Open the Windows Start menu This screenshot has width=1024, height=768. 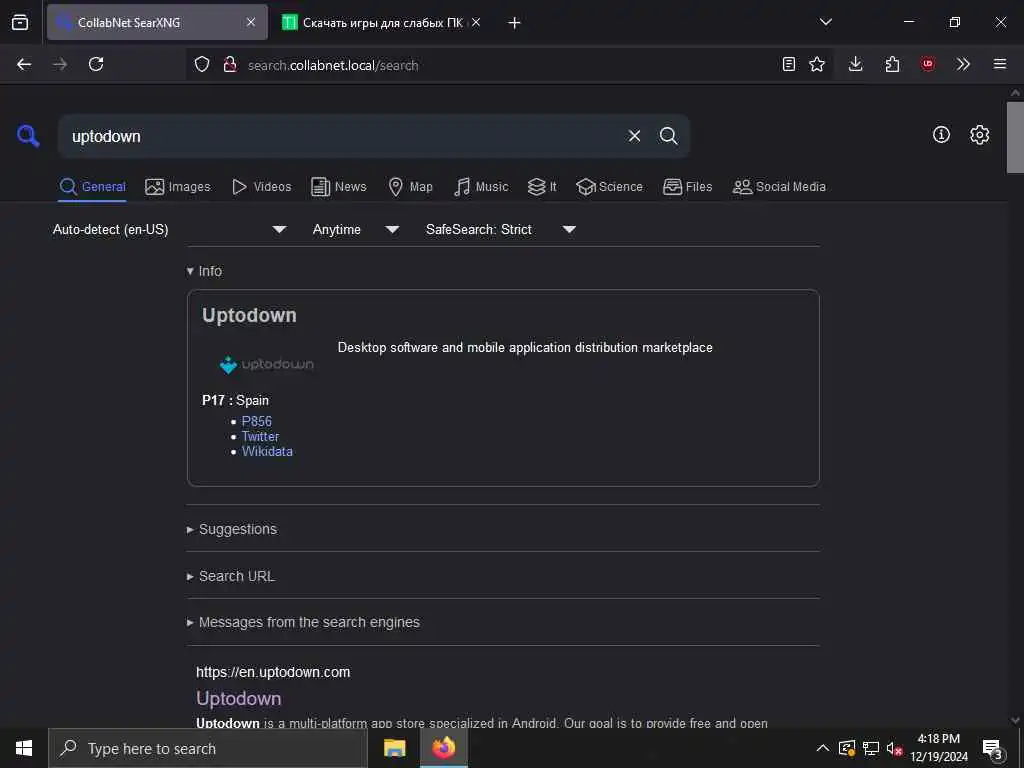point(24,748)
